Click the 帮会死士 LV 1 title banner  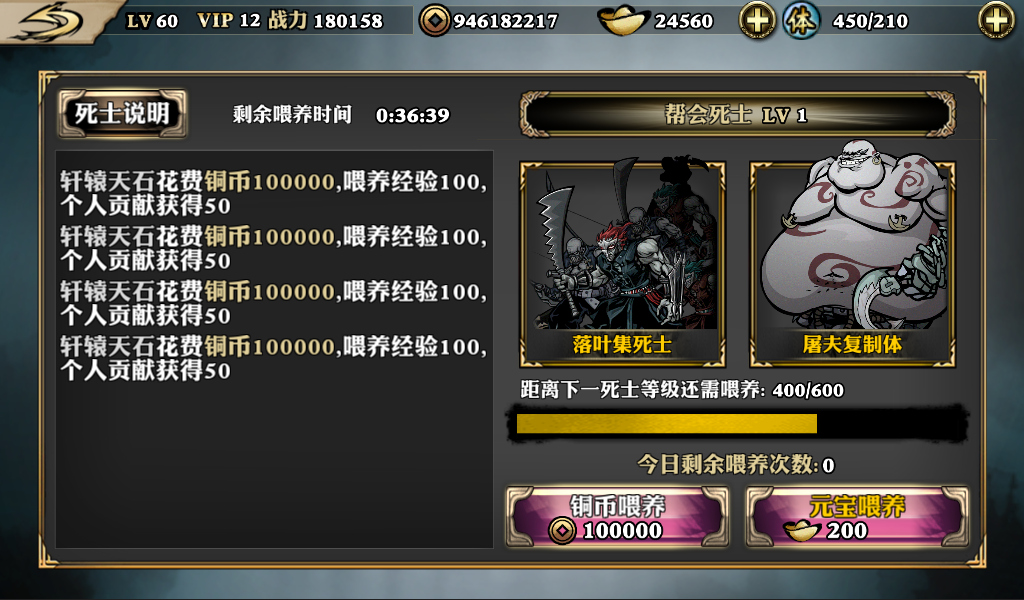pyautogui.click(x=737, y=116)
